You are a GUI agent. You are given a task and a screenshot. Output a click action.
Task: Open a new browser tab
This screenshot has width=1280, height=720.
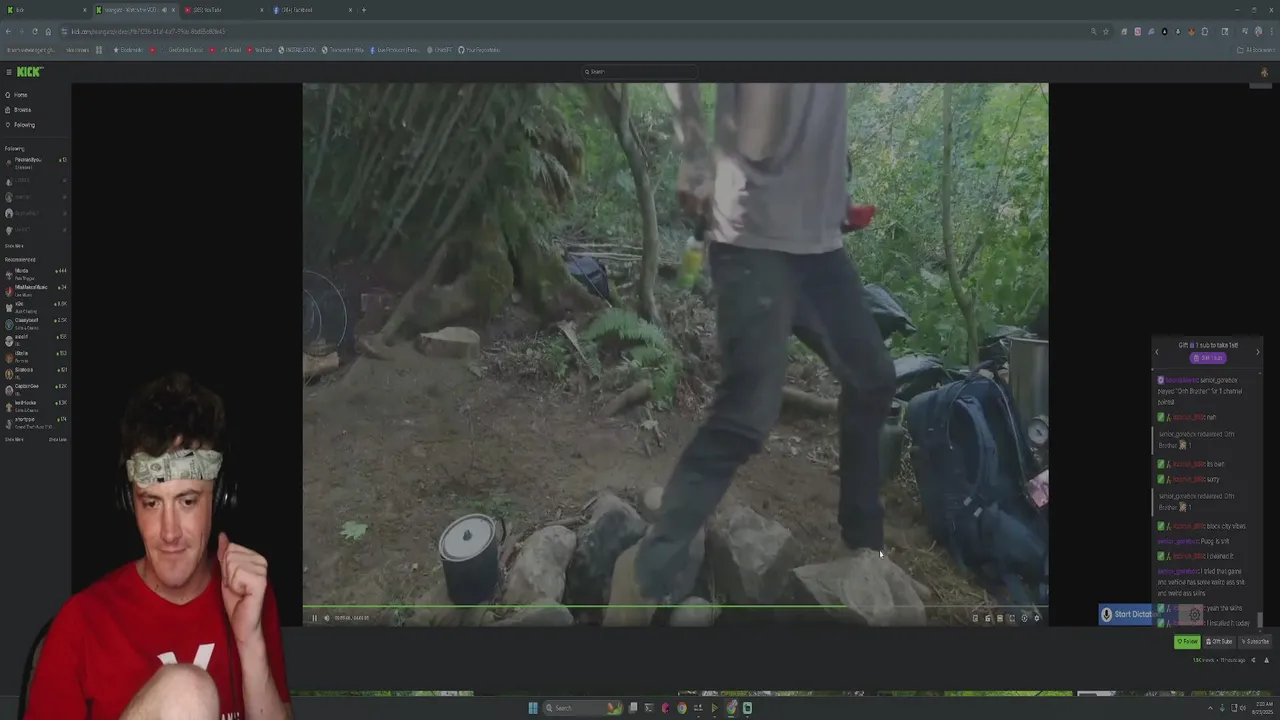tap(364, 10)
